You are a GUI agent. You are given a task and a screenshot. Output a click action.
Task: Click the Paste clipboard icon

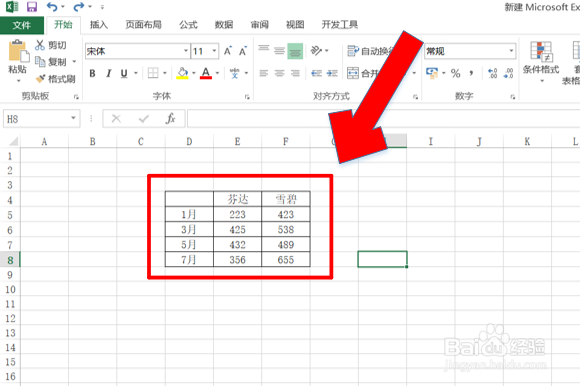[18, 51]
